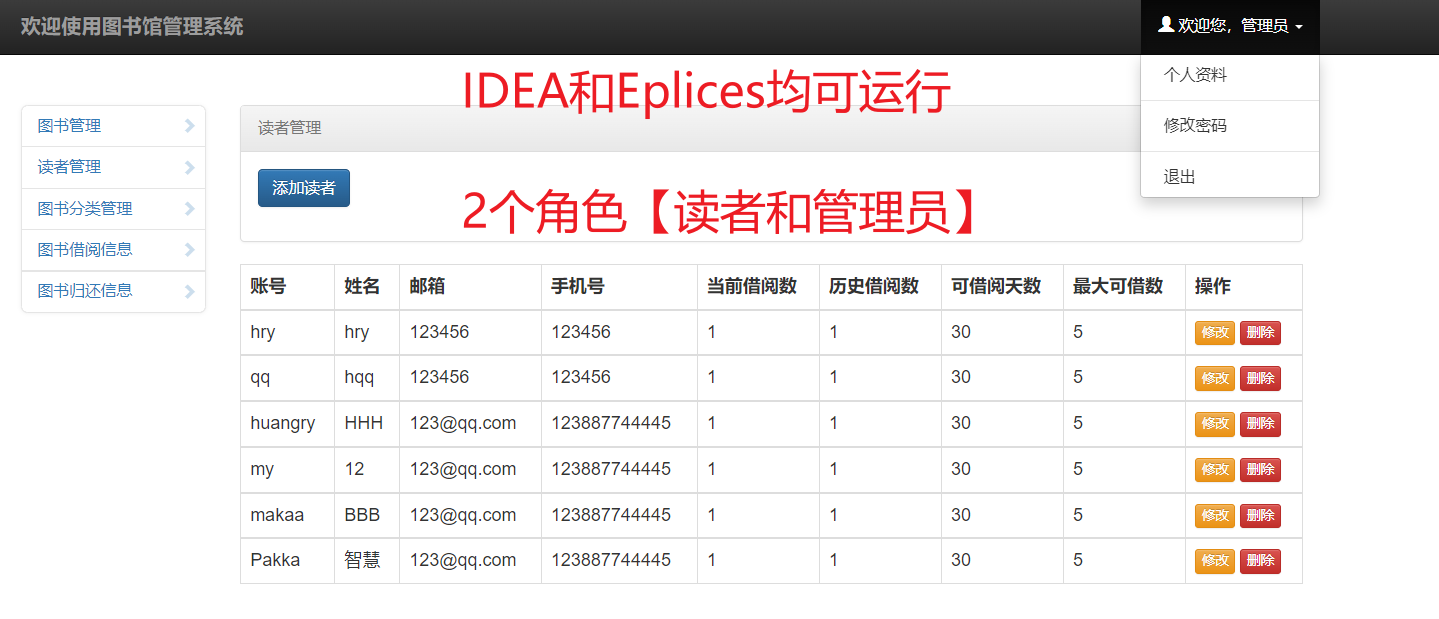Click 删除 for reader Pakka
1439x619 pixels.
click(x=1260, y=561)
